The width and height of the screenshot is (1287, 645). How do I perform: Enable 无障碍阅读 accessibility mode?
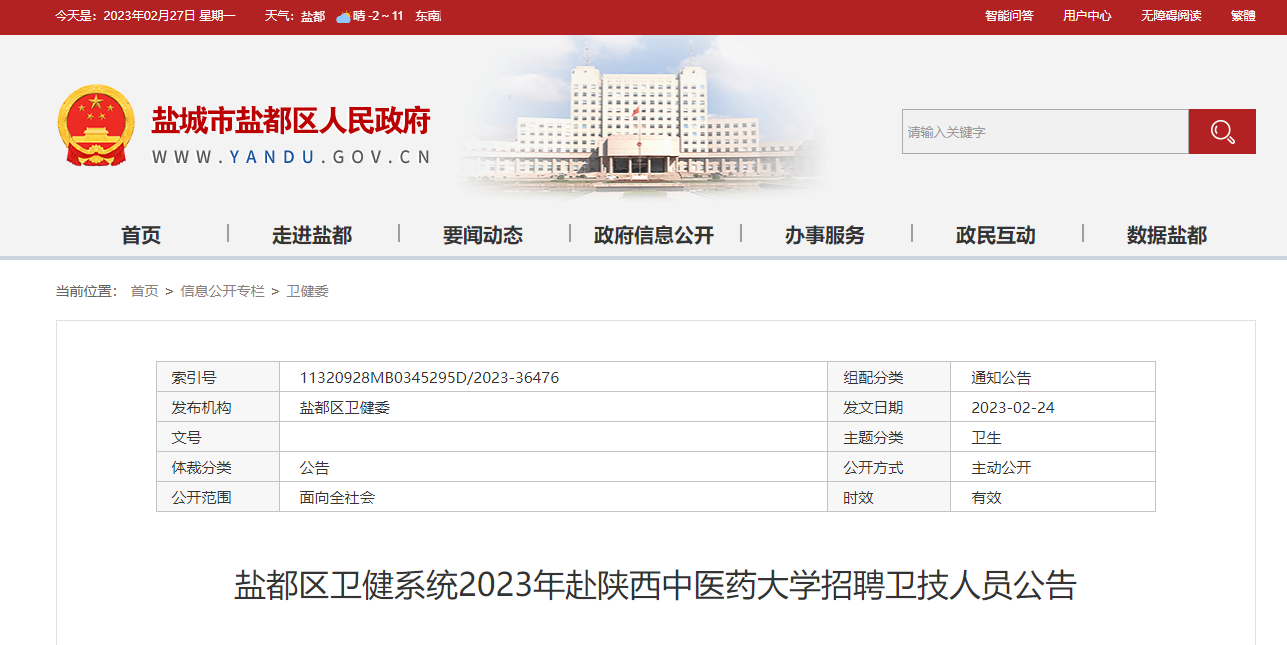click(1171, 16)
